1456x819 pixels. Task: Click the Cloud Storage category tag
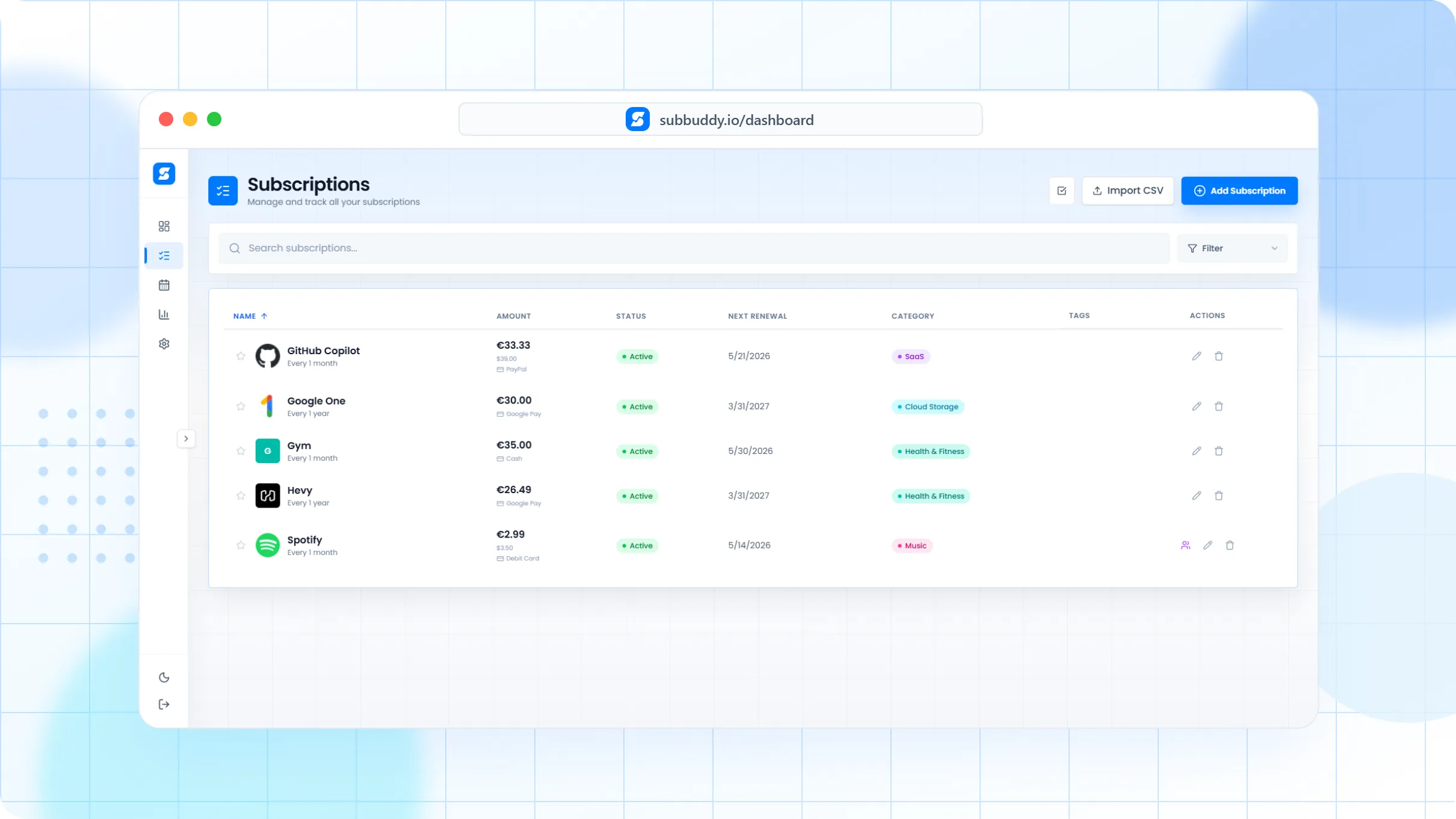pyautogui.click(x=928, y=407)
